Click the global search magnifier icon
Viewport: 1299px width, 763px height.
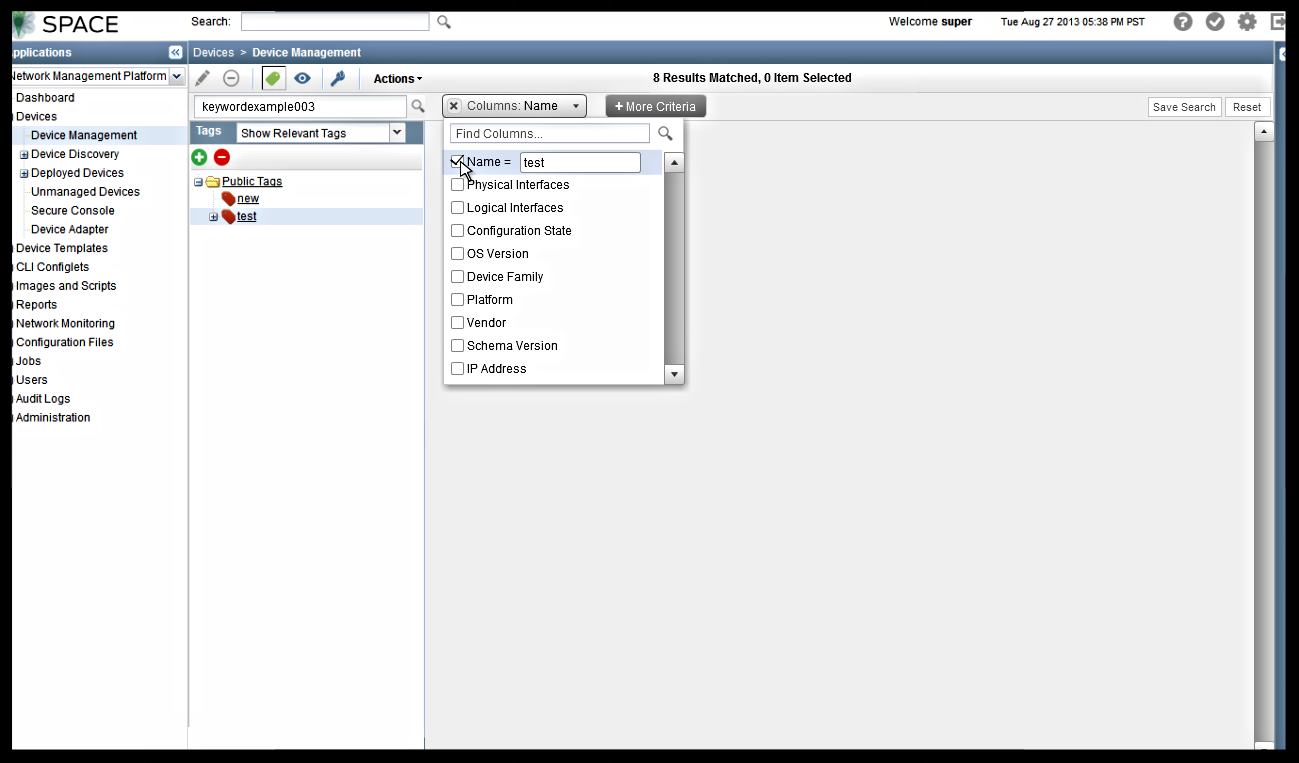pos(444,22)
